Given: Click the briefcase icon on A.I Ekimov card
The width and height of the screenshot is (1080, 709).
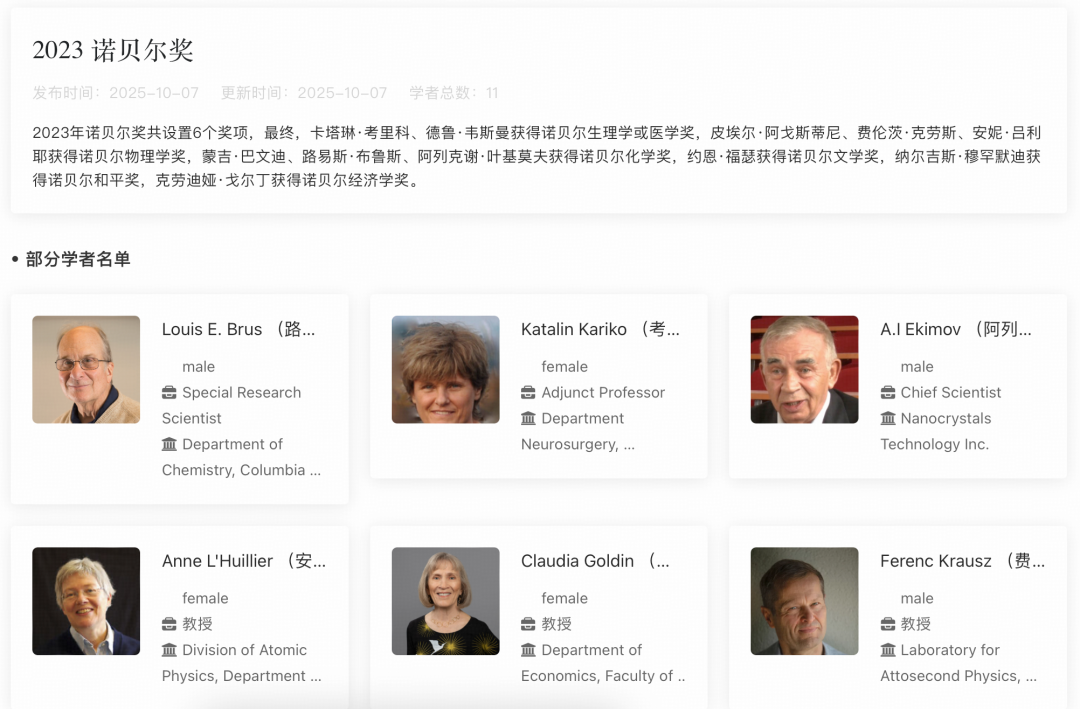Looking at the screenshot, I should 886,392.
